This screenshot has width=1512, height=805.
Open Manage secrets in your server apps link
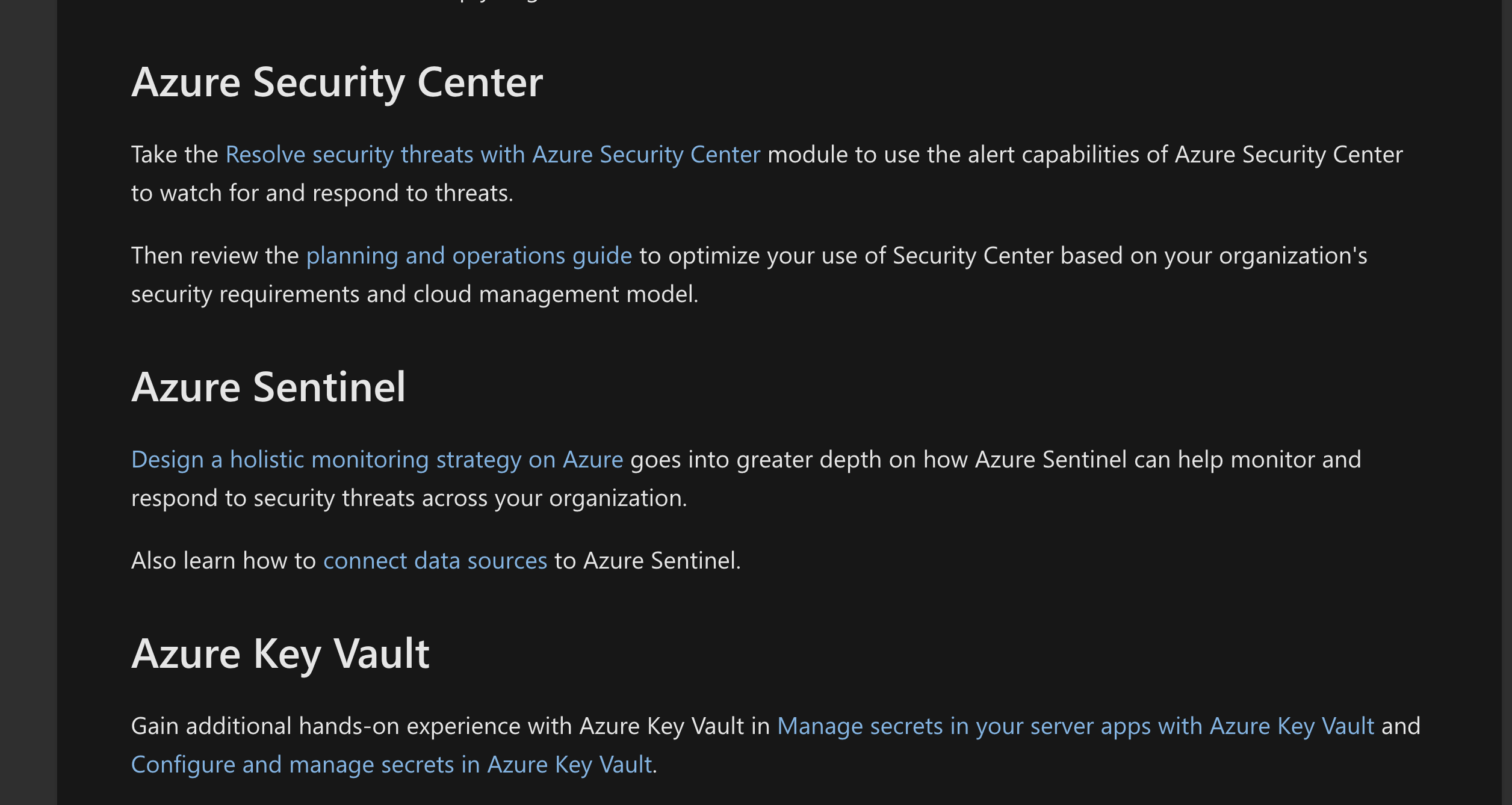pyautogui.click(x=1076, y=726)
